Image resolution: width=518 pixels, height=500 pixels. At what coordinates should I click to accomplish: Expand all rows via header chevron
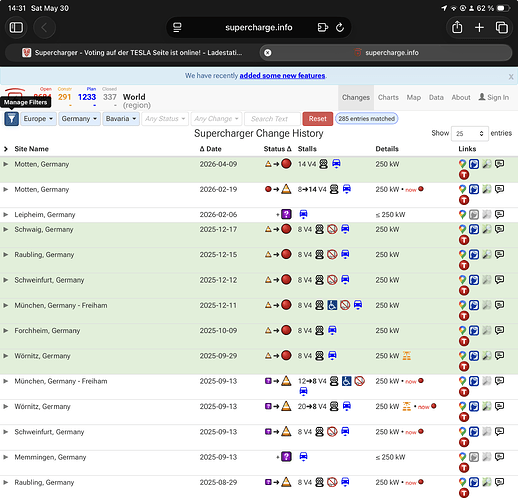click(6, 149)
